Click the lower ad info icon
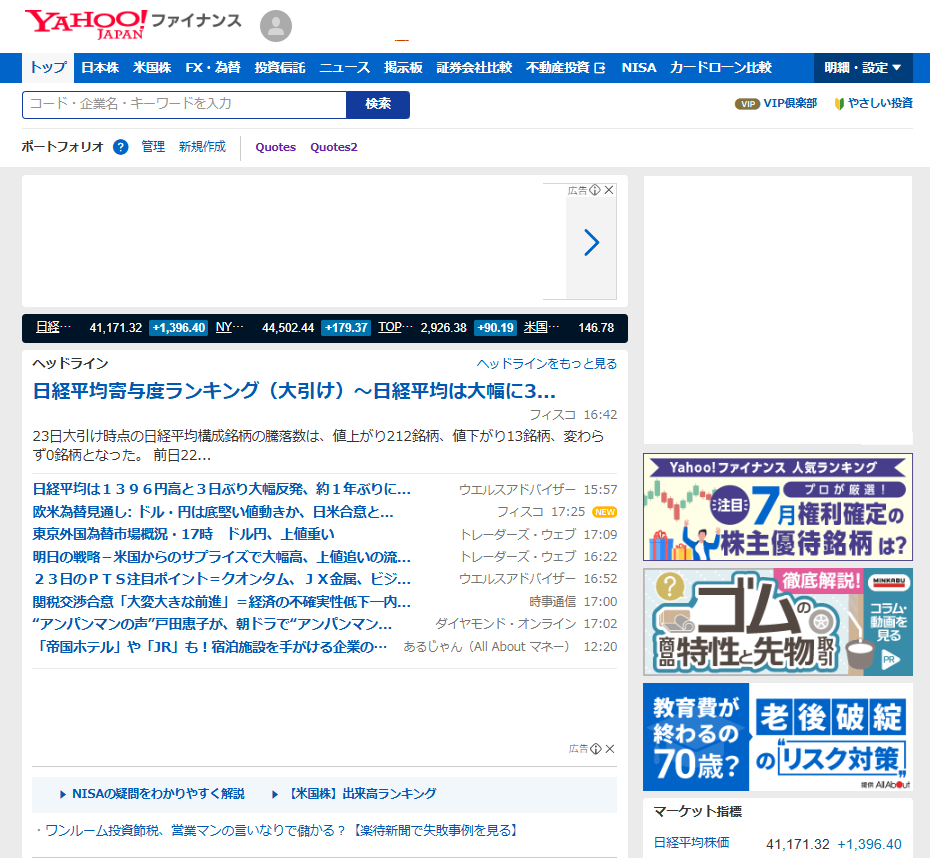 tap(596, 748)
